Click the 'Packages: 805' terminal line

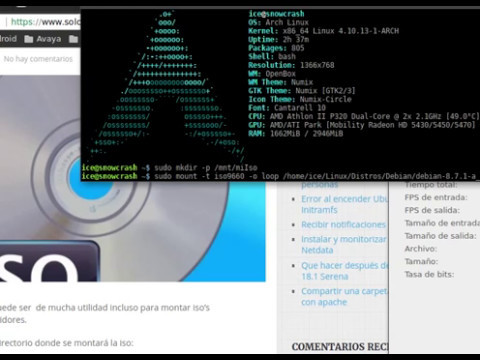[276, 48]
